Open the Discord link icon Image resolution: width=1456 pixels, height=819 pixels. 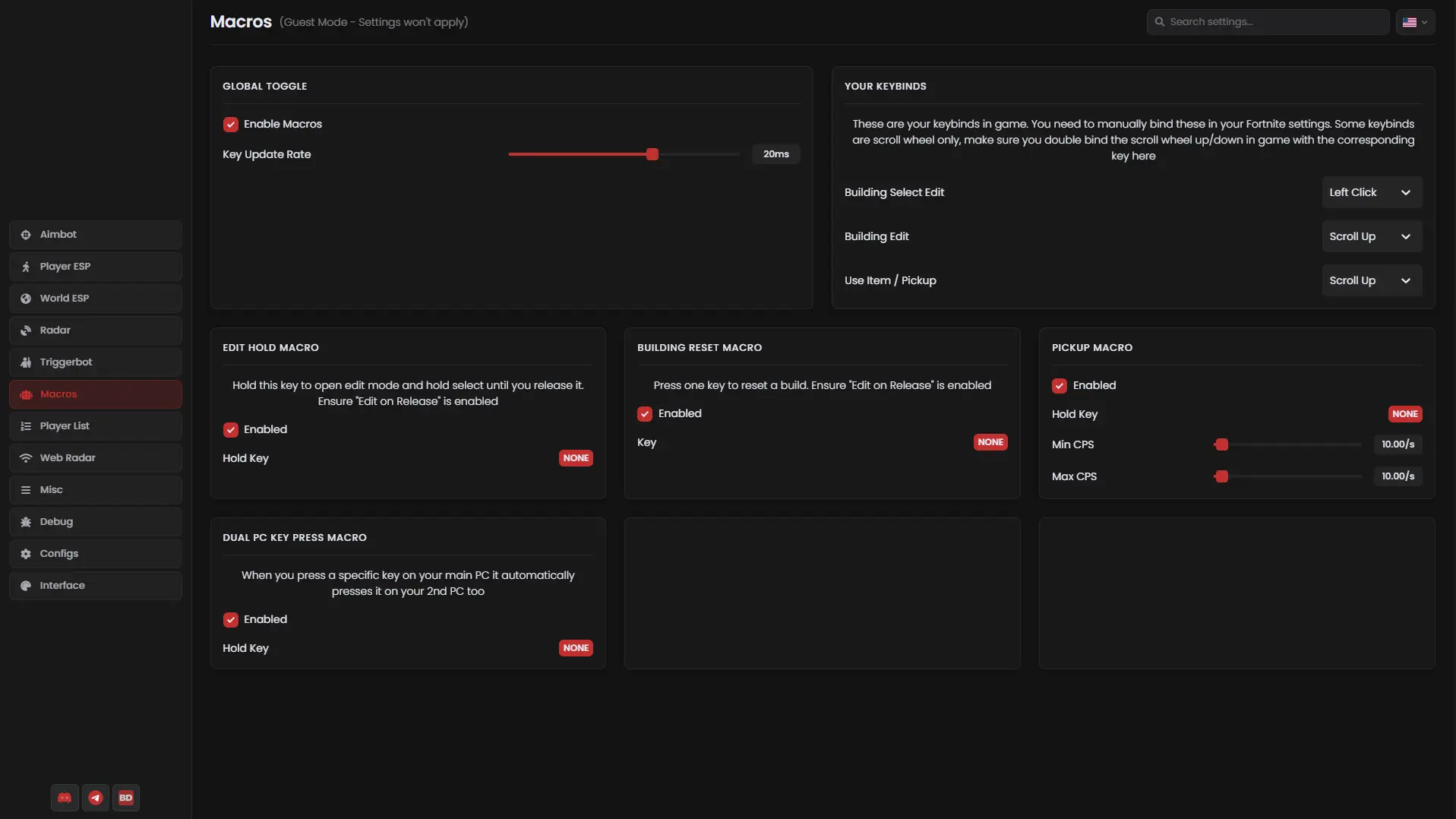click(x=65, y=798)
